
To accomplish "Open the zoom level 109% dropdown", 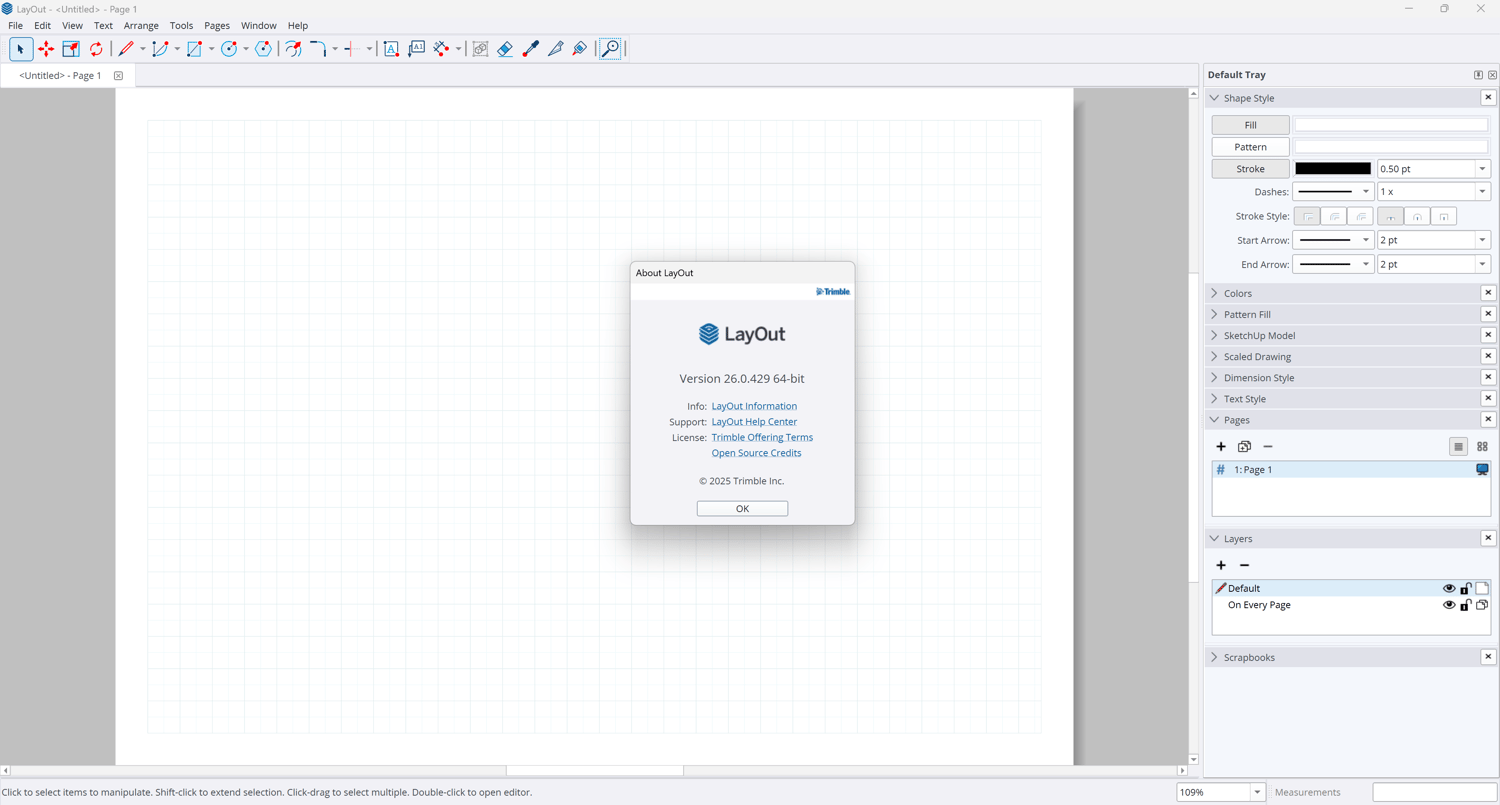I will (x=1257, y=793).
